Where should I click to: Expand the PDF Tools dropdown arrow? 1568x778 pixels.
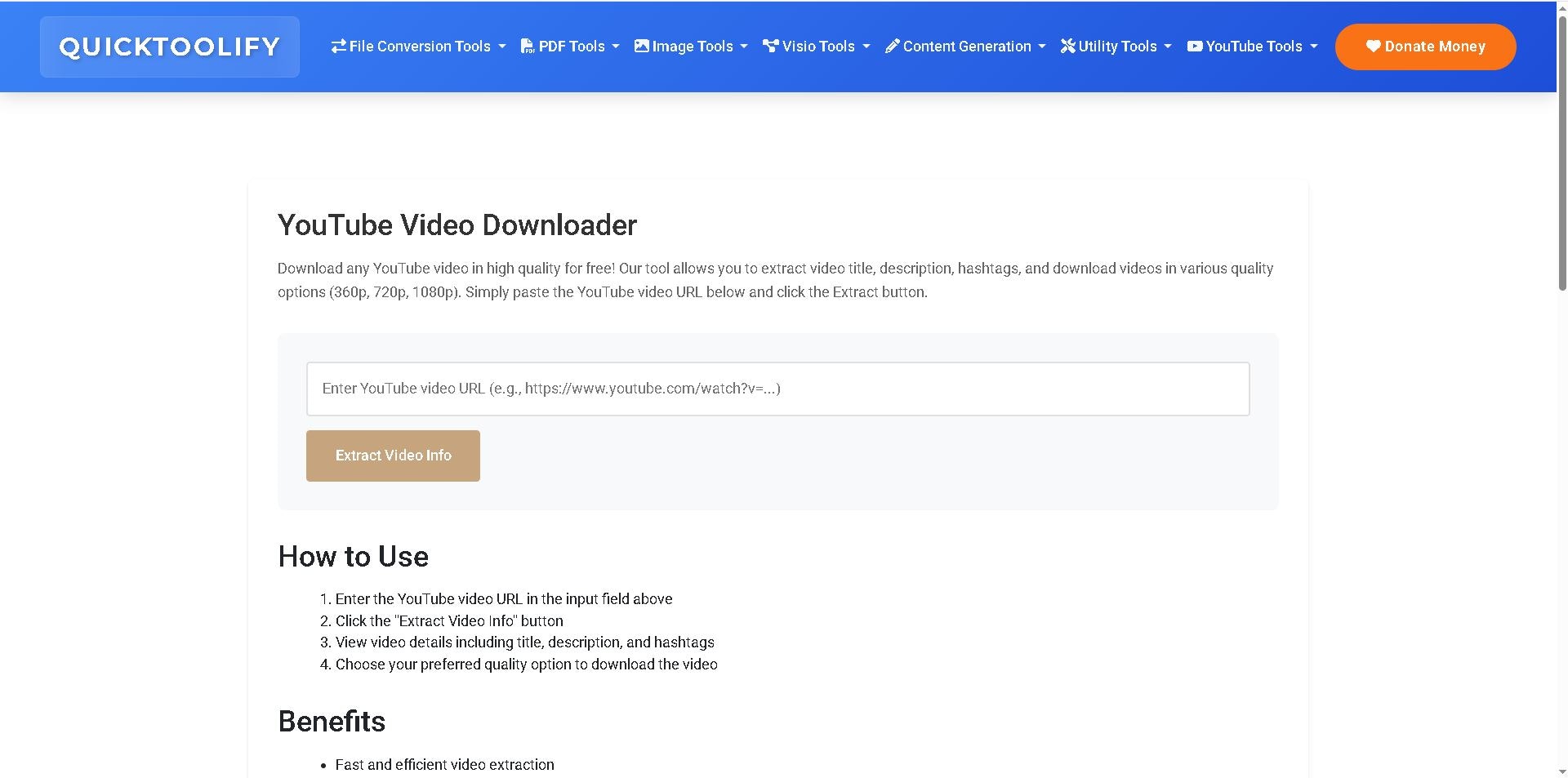point(616,47)
